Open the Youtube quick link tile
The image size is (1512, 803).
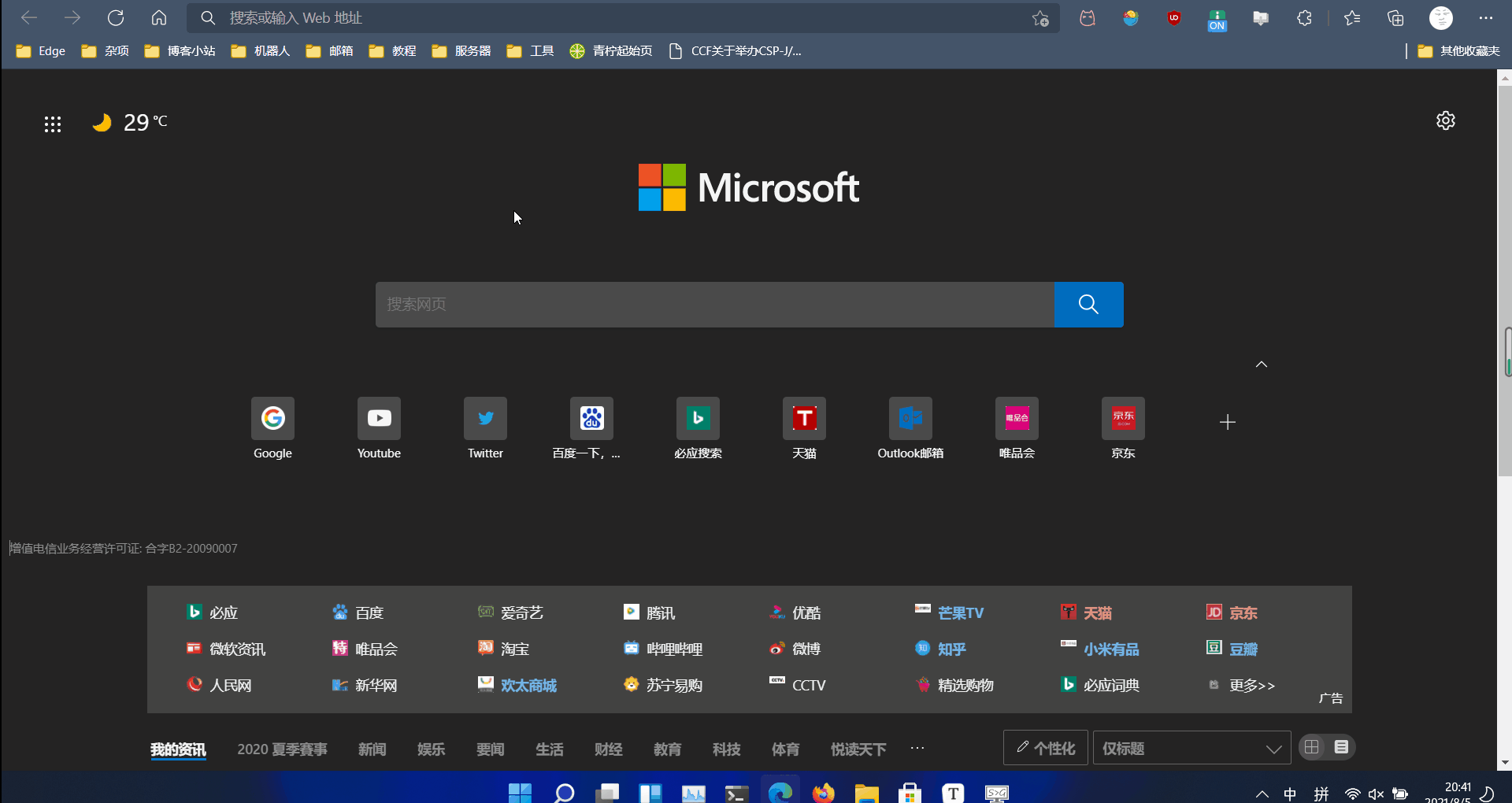click(379, 419)
